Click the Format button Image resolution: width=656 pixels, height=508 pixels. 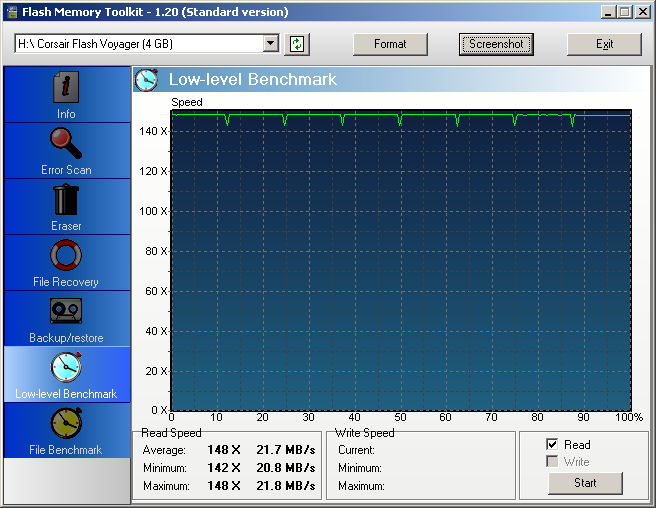click(390, 44)
